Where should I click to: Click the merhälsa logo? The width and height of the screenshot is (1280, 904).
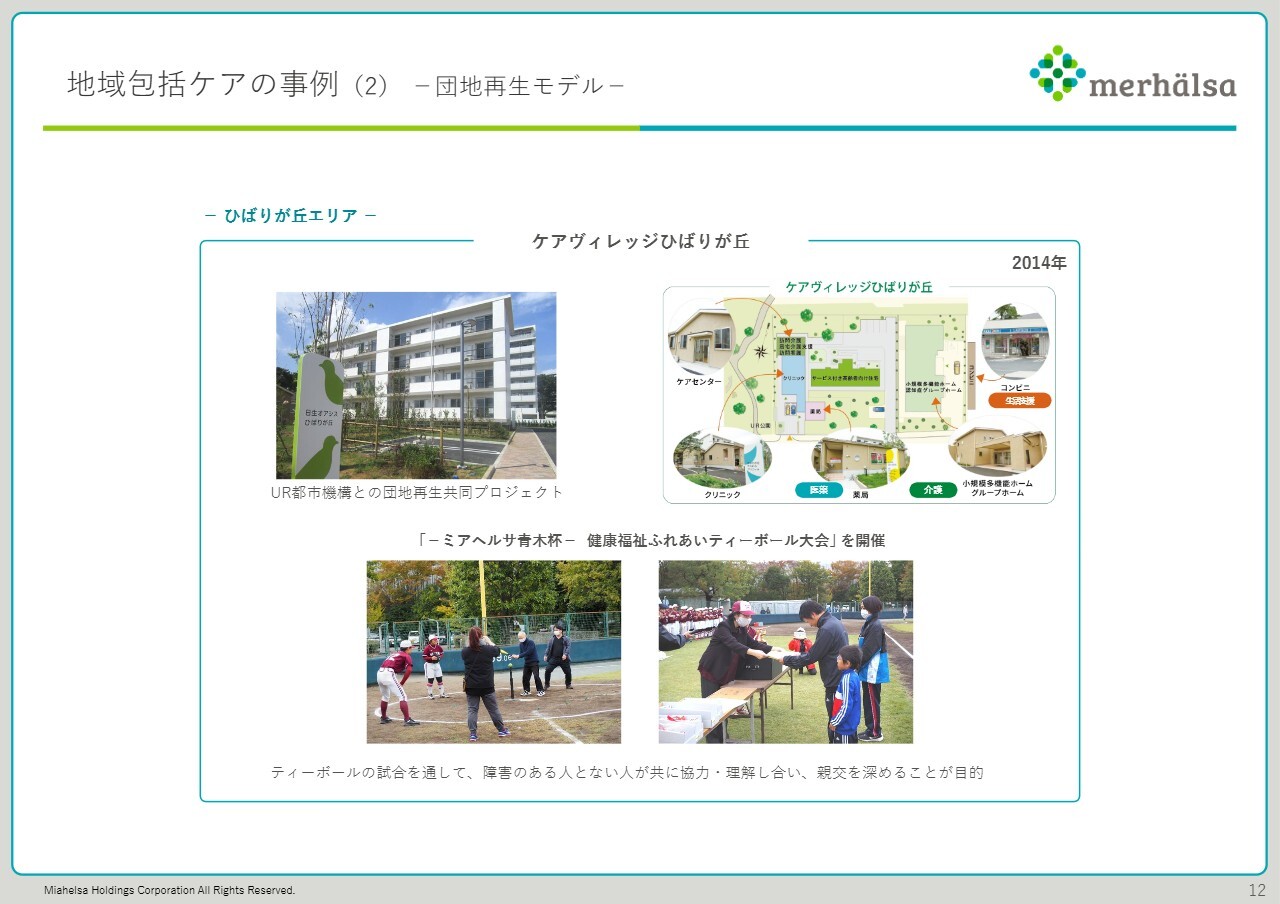[x=1133, y=73]
